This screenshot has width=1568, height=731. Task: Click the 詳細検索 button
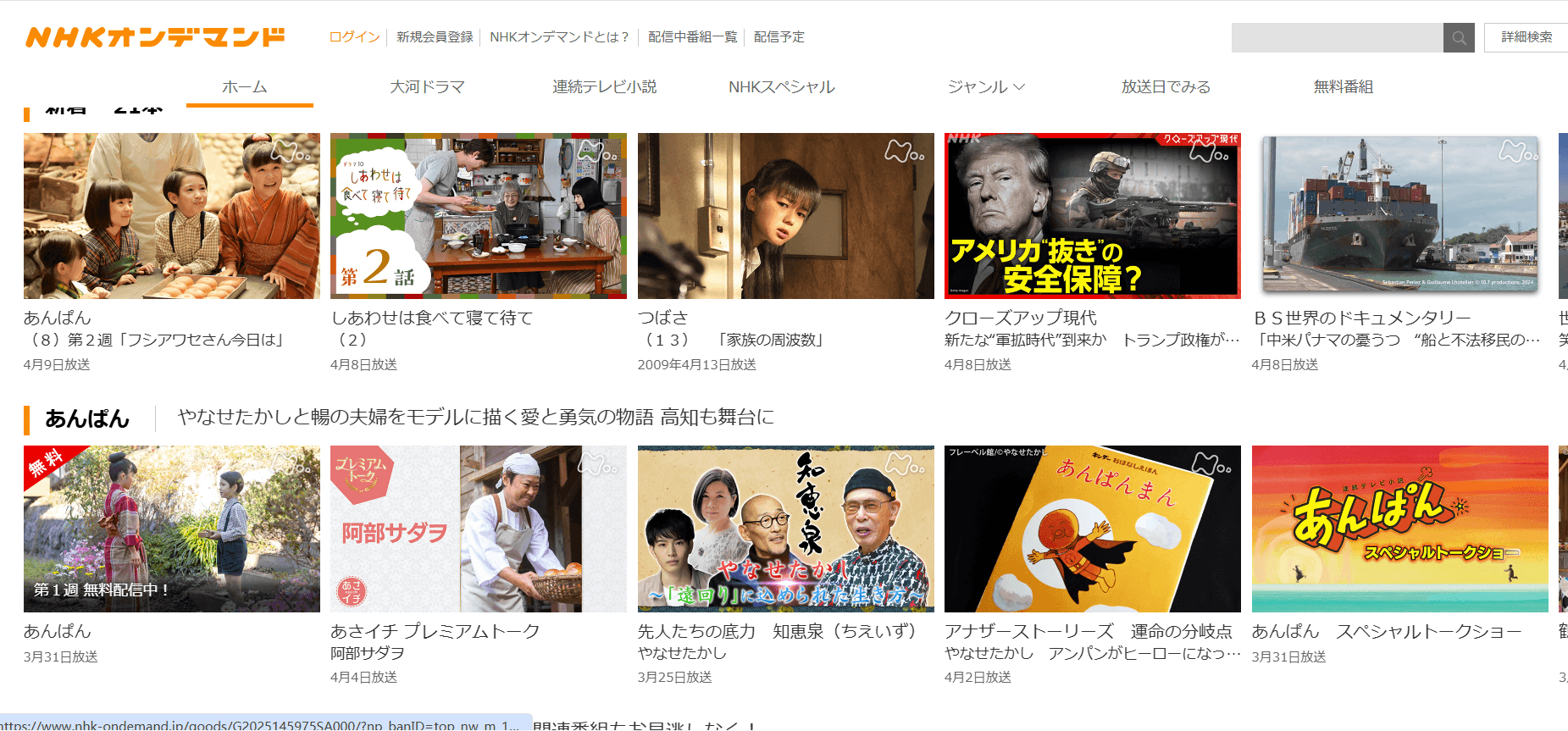(1526, 37)
